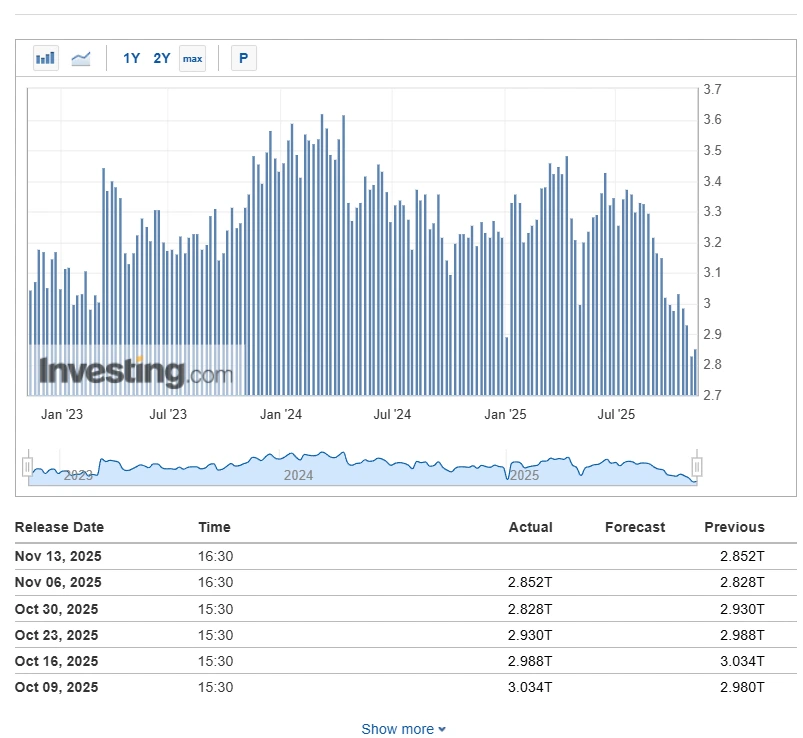Click the 3.7 y-axis label
The width and height of the screenshot is (803, 738).
pyautogui.click(x=712, y=89)
